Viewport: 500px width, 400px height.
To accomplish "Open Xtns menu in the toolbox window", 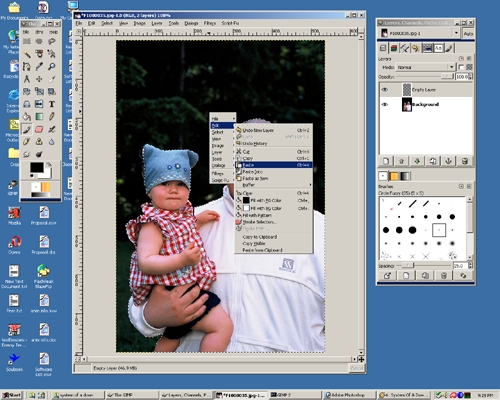I will 39,32.
